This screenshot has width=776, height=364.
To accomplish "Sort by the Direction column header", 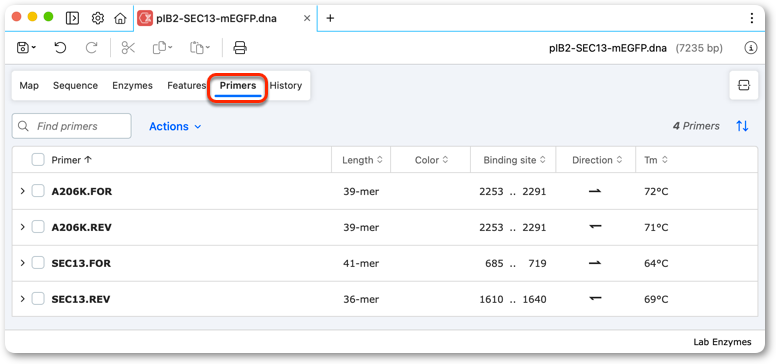I will (596, 160).
